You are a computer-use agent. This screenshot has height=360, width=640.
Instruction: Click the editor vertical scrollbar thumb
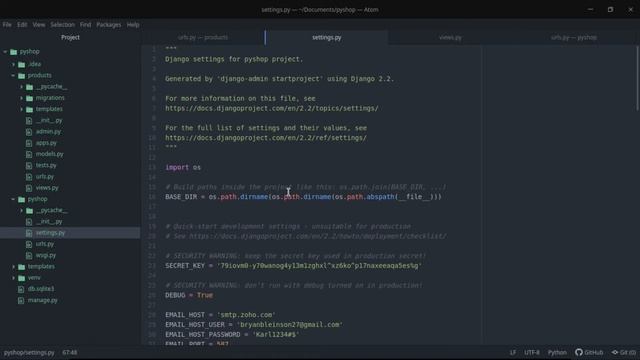pos(637,78)
